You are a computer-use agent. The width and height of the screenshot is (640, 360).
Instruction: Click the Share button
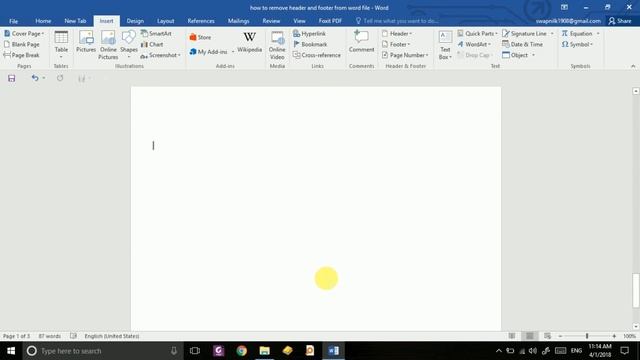point(620,21)
